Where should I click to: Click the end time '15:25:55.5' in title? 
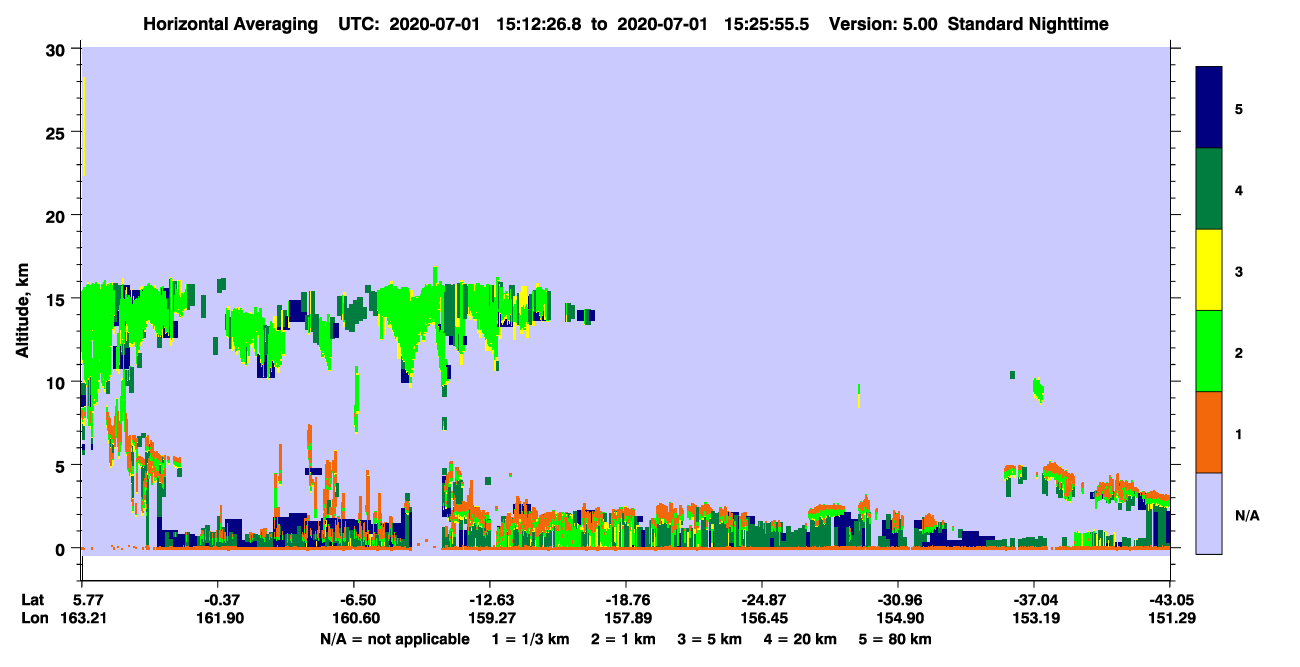768,24
